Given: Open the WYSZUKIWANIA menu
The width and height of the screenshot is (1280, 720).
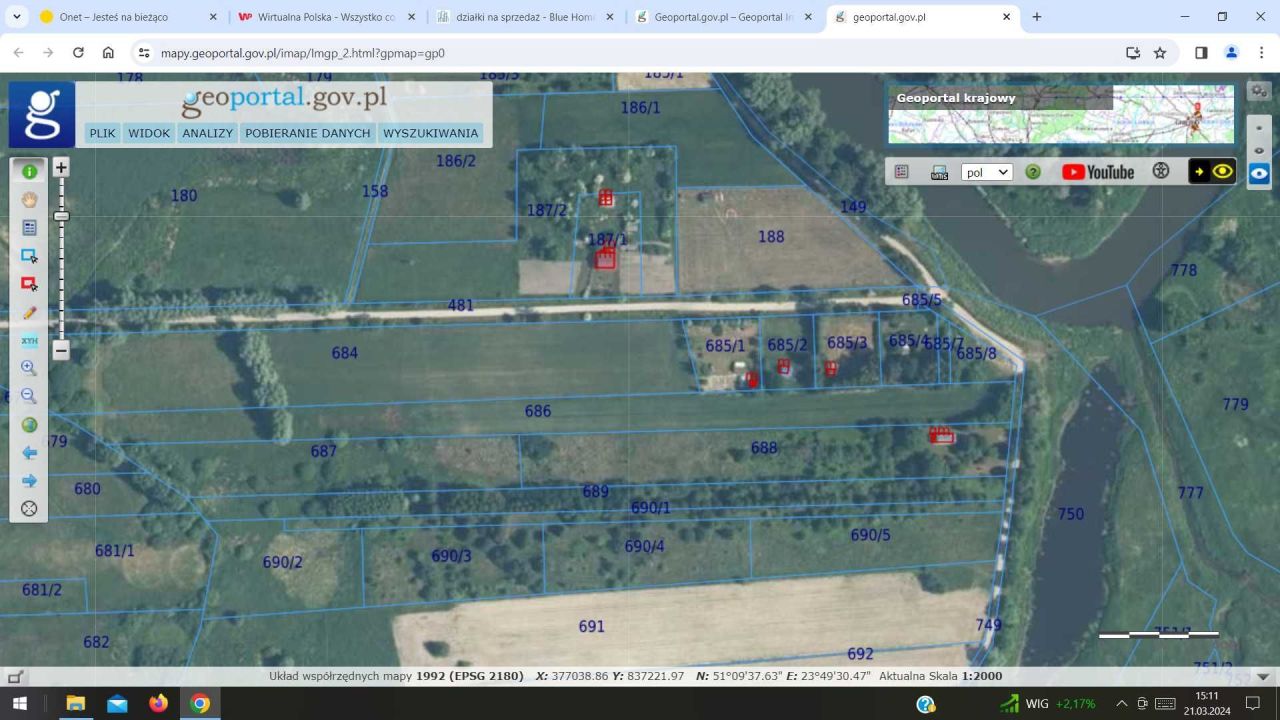Looking at the screenshot, I should (431, 133).
